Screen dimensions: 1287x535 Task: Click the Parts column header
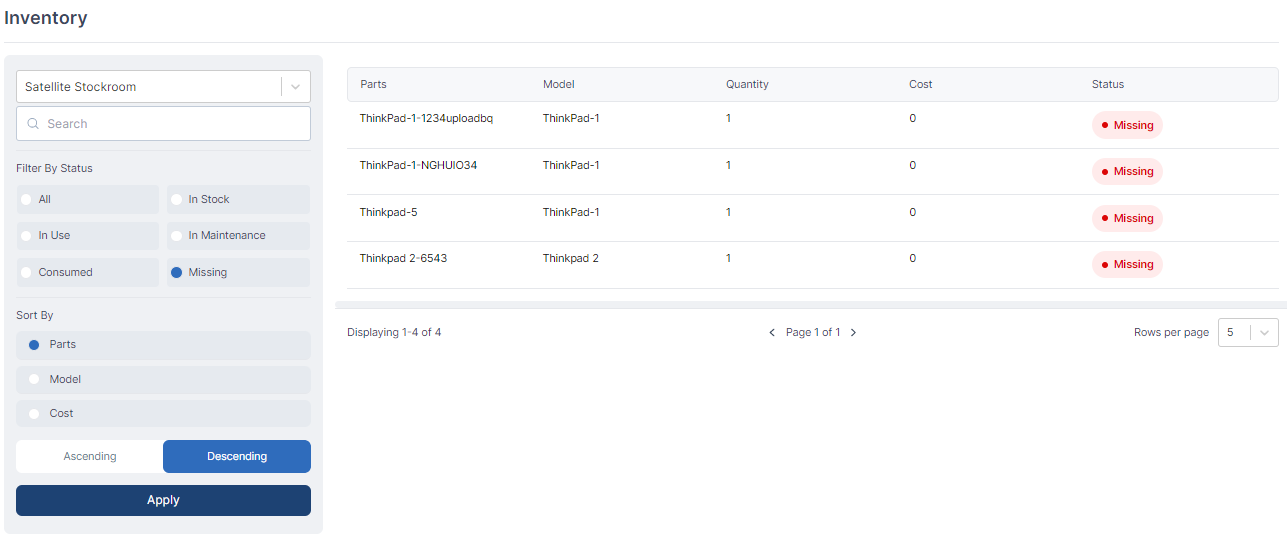click(373, 84)
